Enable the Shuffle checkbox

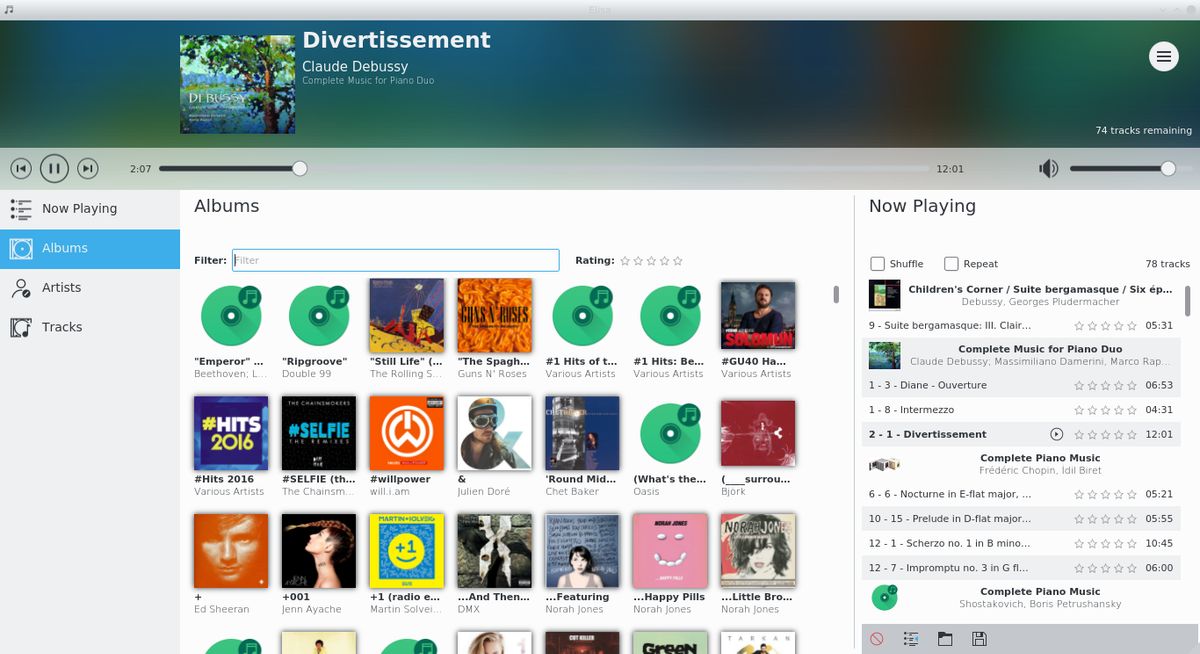coord(875,263)
